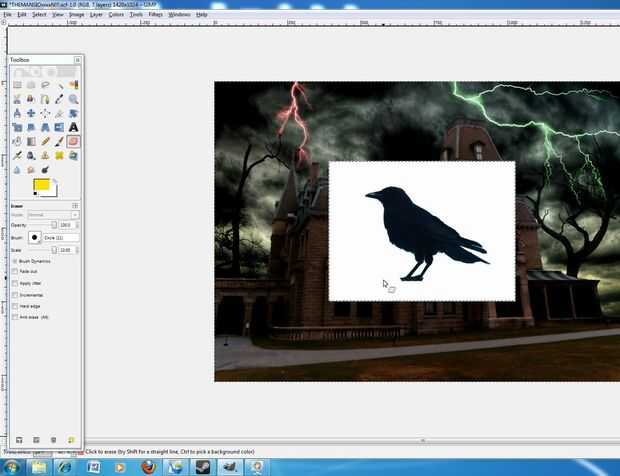Open the Filters menu

click(155, 14)
